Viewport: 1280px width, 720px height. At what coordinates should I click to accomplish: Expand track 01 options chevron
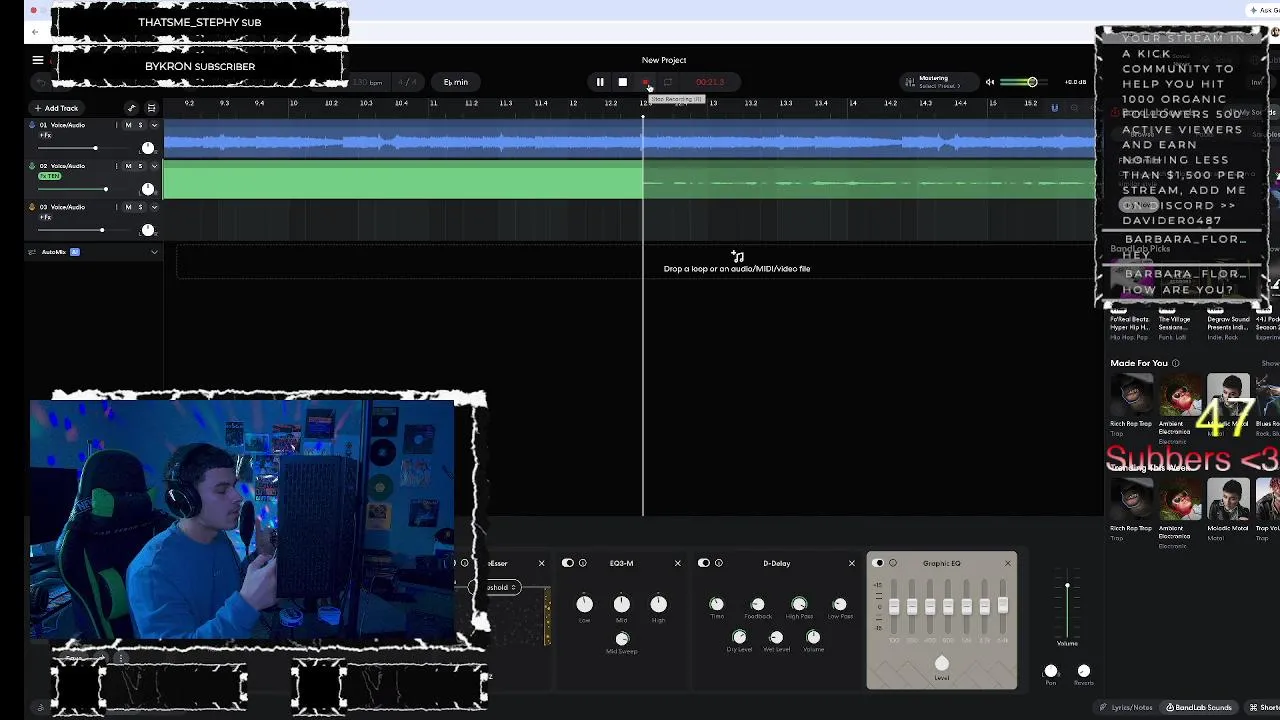tap(154, 125)
